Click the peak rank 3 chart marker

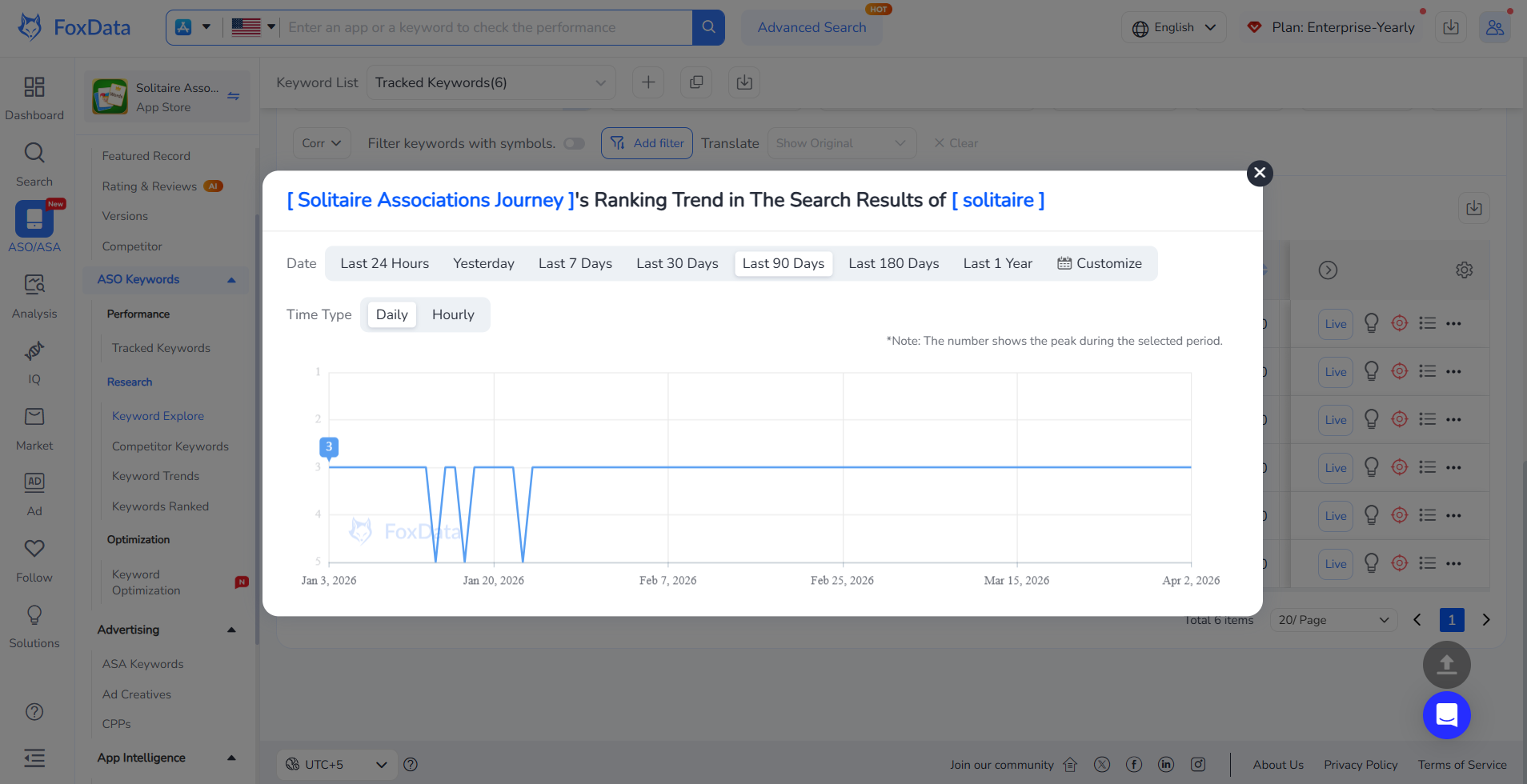point(329,447)
